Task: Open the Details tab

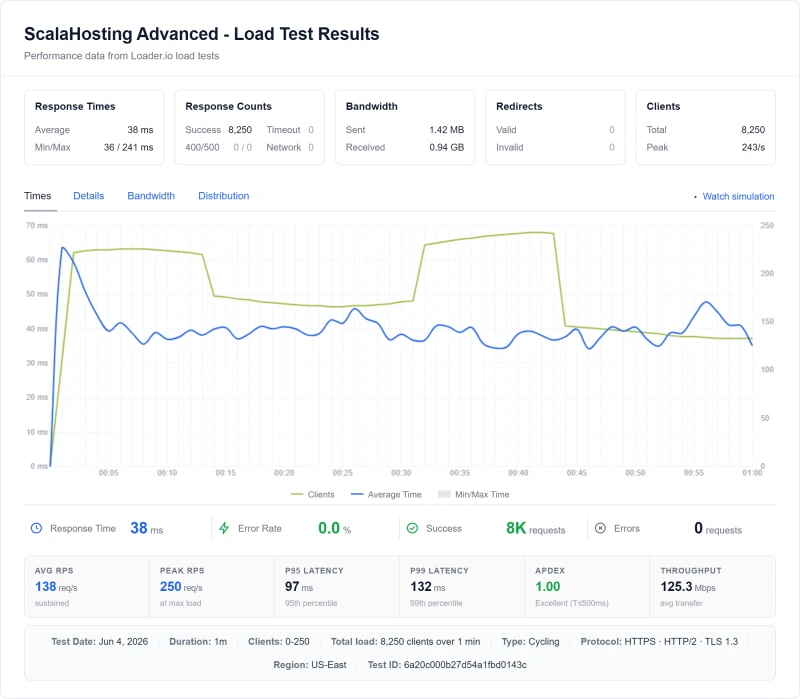Action: click(89, 196)
